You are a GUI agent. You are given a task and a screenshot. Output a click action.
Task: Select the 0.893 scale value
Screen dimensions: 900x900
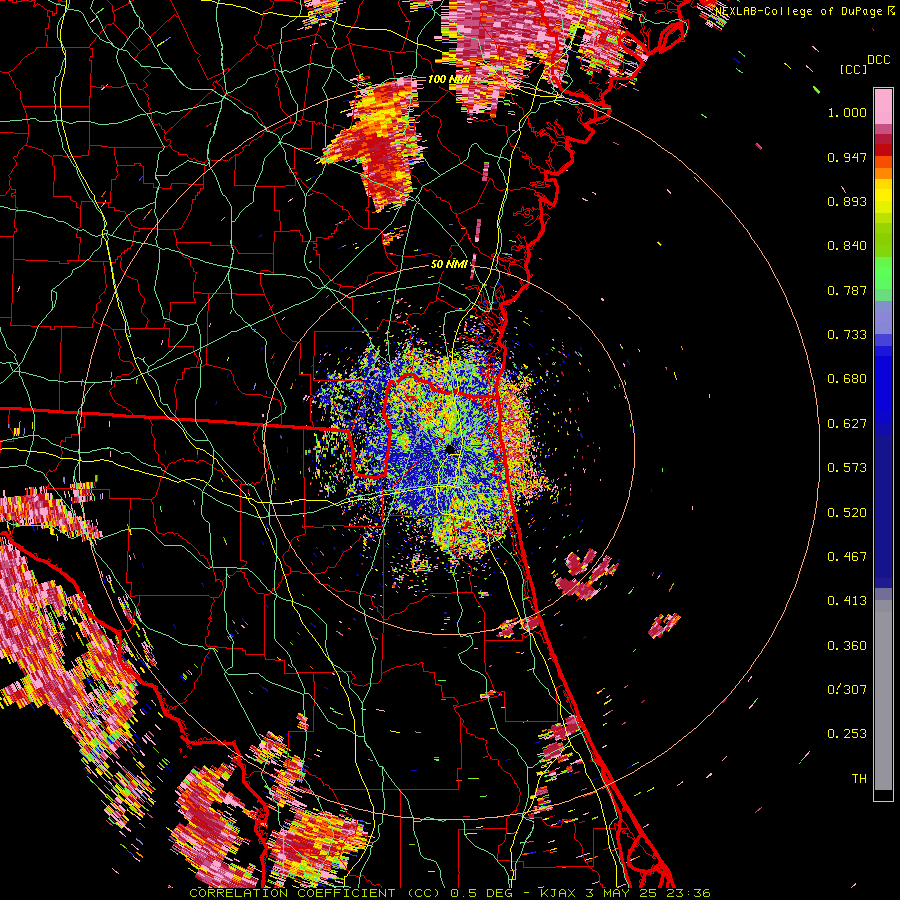tap(847, 201)
